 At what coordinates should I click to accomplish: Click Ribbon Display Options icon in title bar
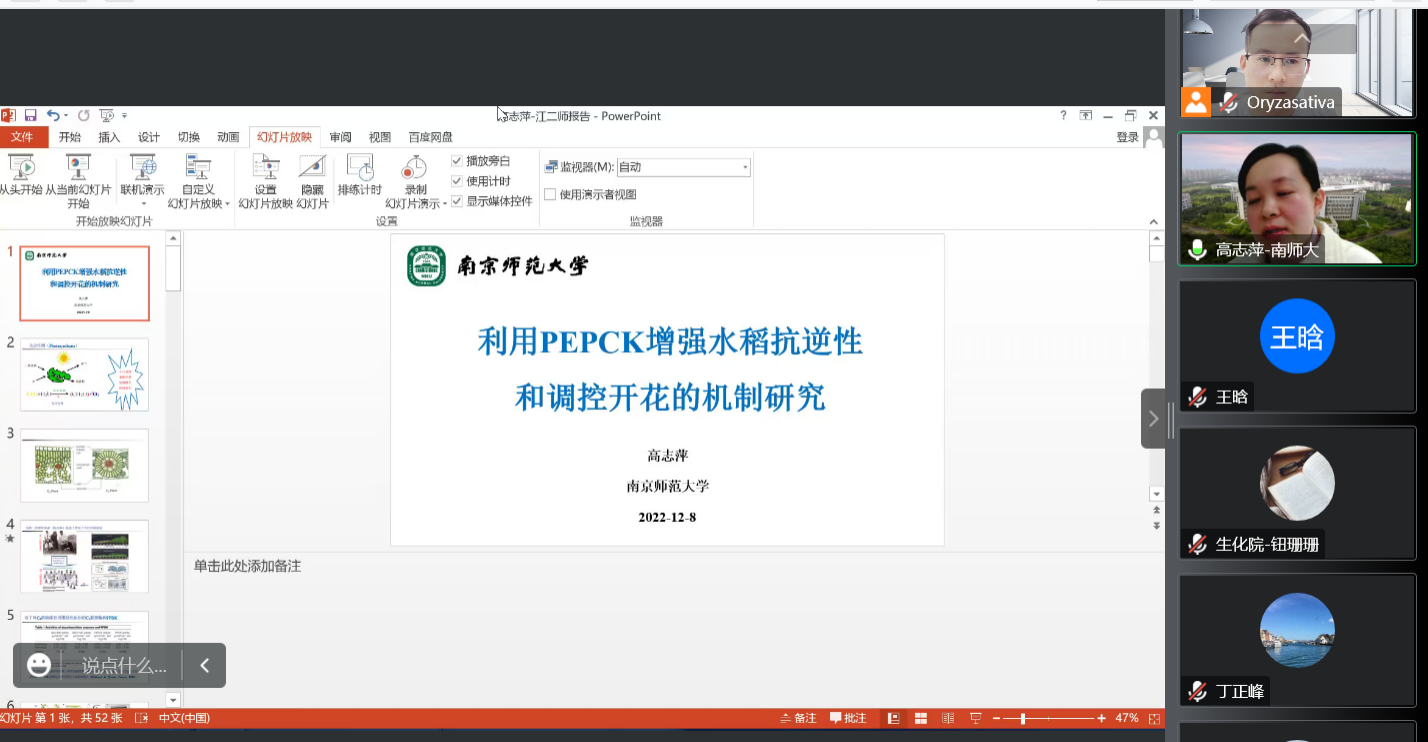pyautogui.click(x=1086, y=116)
